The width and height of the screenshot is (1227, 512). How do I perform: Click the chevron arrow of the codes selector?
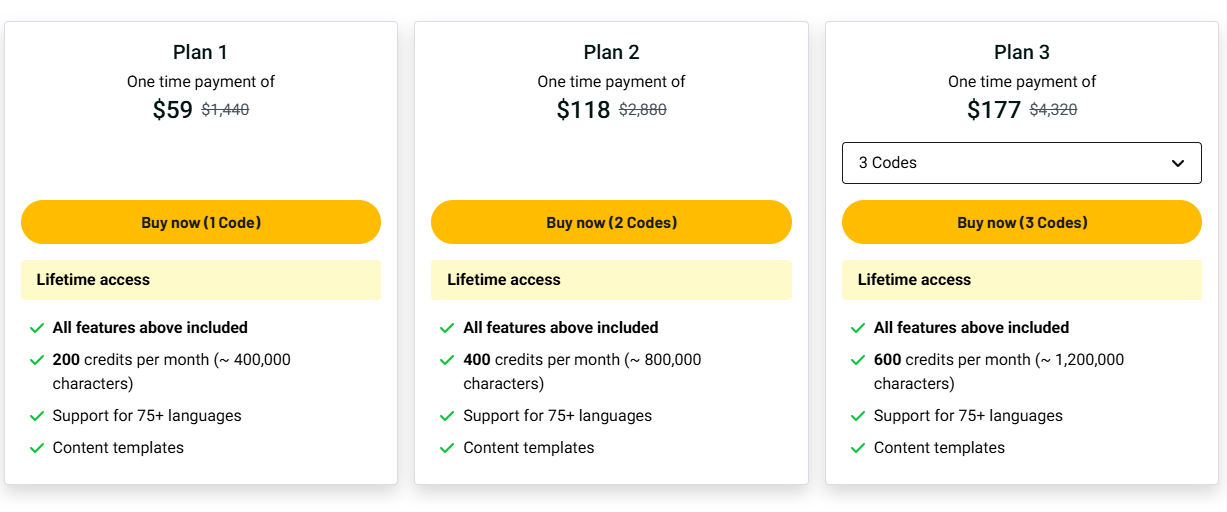coord(1178,163)
